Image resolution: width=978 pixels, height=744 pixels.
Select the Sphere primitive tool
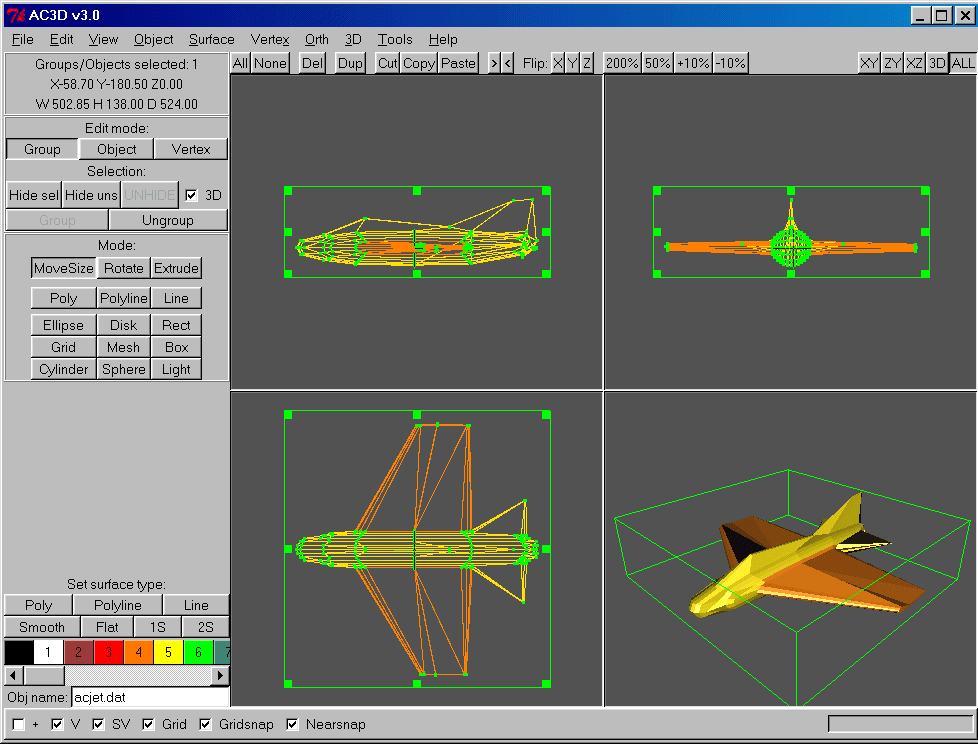coord(124,369)
